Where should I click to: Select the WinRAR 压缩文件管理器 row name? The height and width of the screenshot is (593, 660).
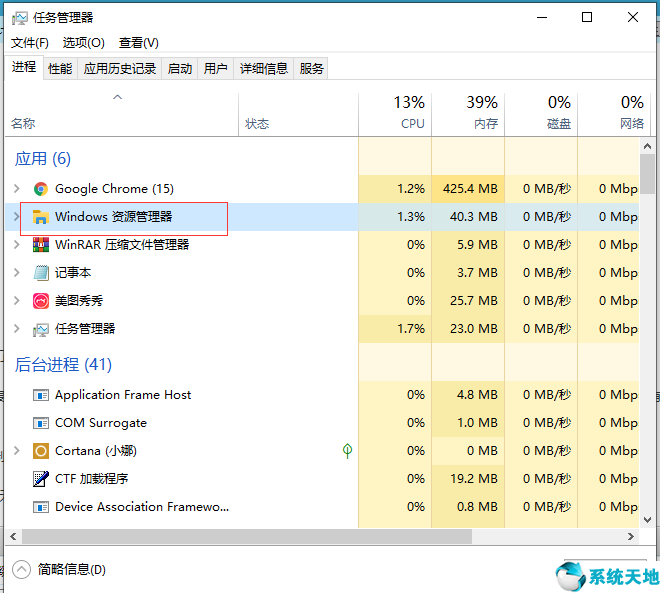pyautogui.click(x=122, y=245)
